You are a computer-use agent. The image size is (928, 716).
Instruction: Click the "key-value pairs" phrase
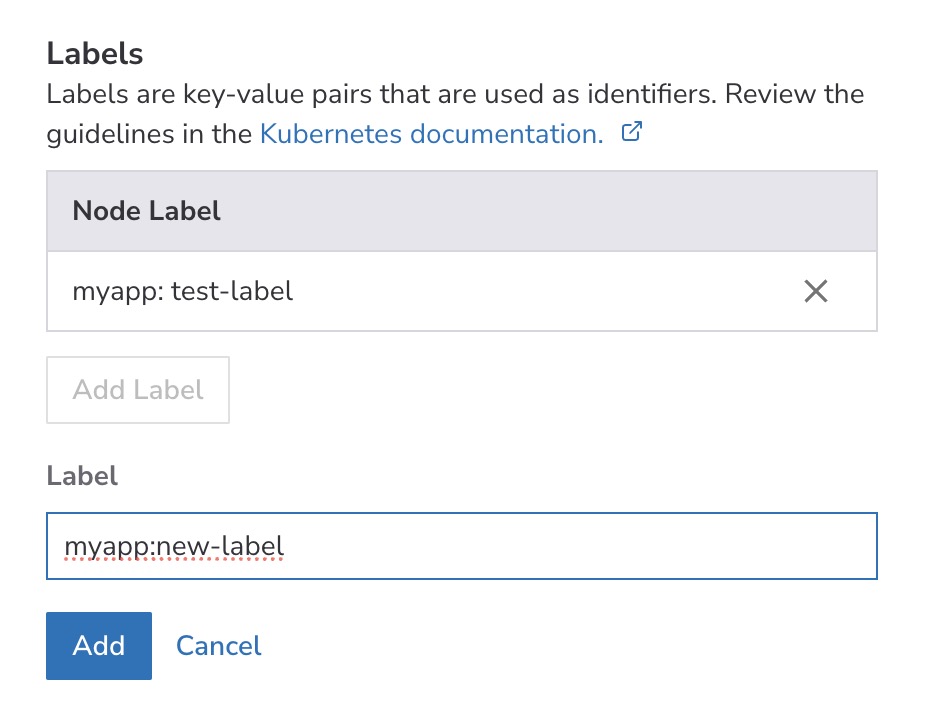[x=215, y=95]
